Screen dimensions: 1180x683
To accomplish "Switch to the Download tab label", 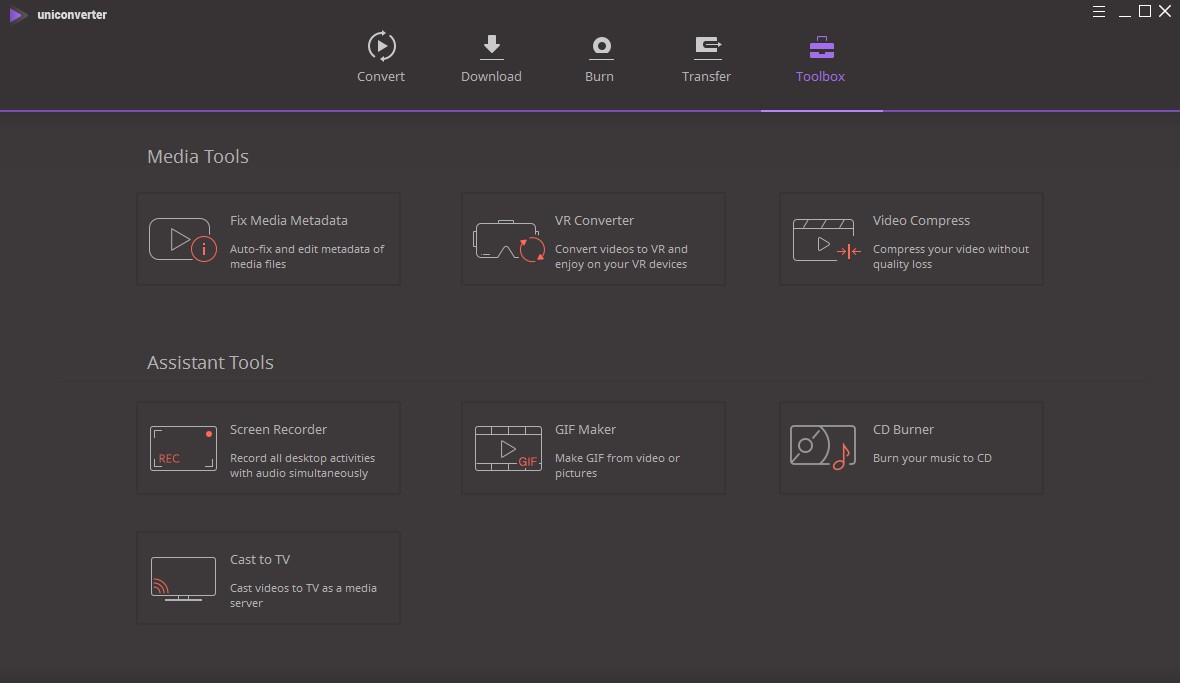I will pyautogui.click(x=491, y=76).
